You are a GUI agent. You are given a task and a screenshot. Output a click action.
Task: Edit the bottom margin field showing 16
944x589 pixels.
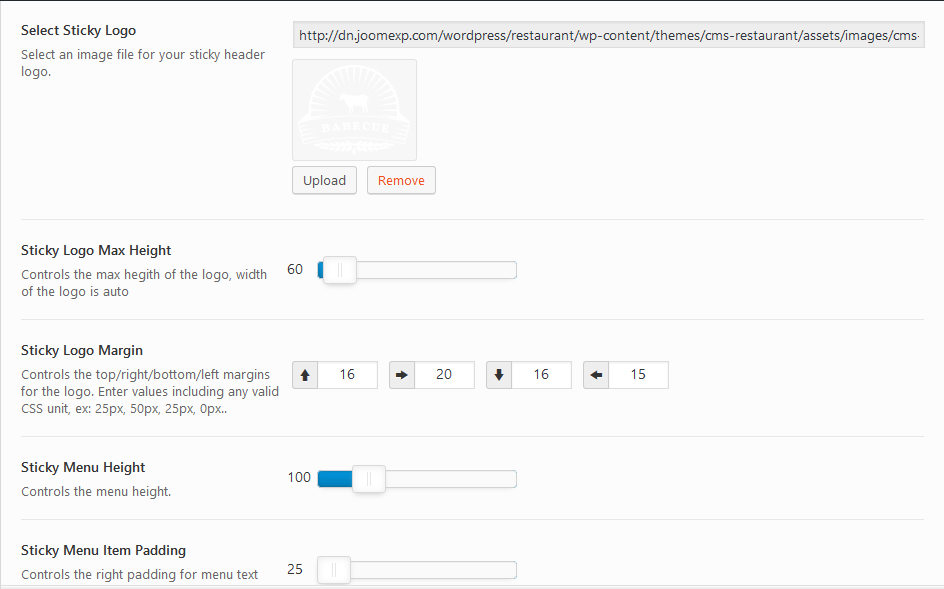[541, 375]
